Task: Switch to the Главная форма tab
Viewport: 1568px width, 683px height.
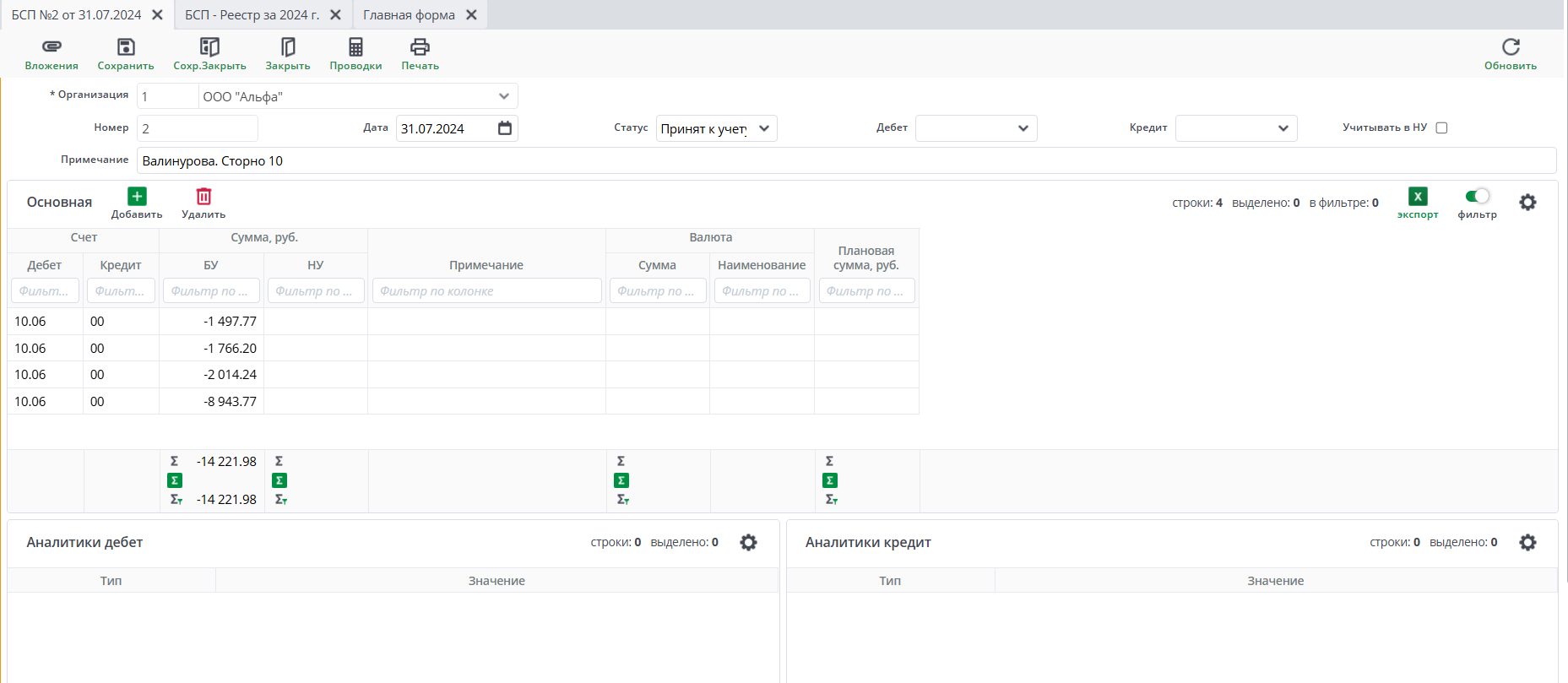Action: coord(409,15)
